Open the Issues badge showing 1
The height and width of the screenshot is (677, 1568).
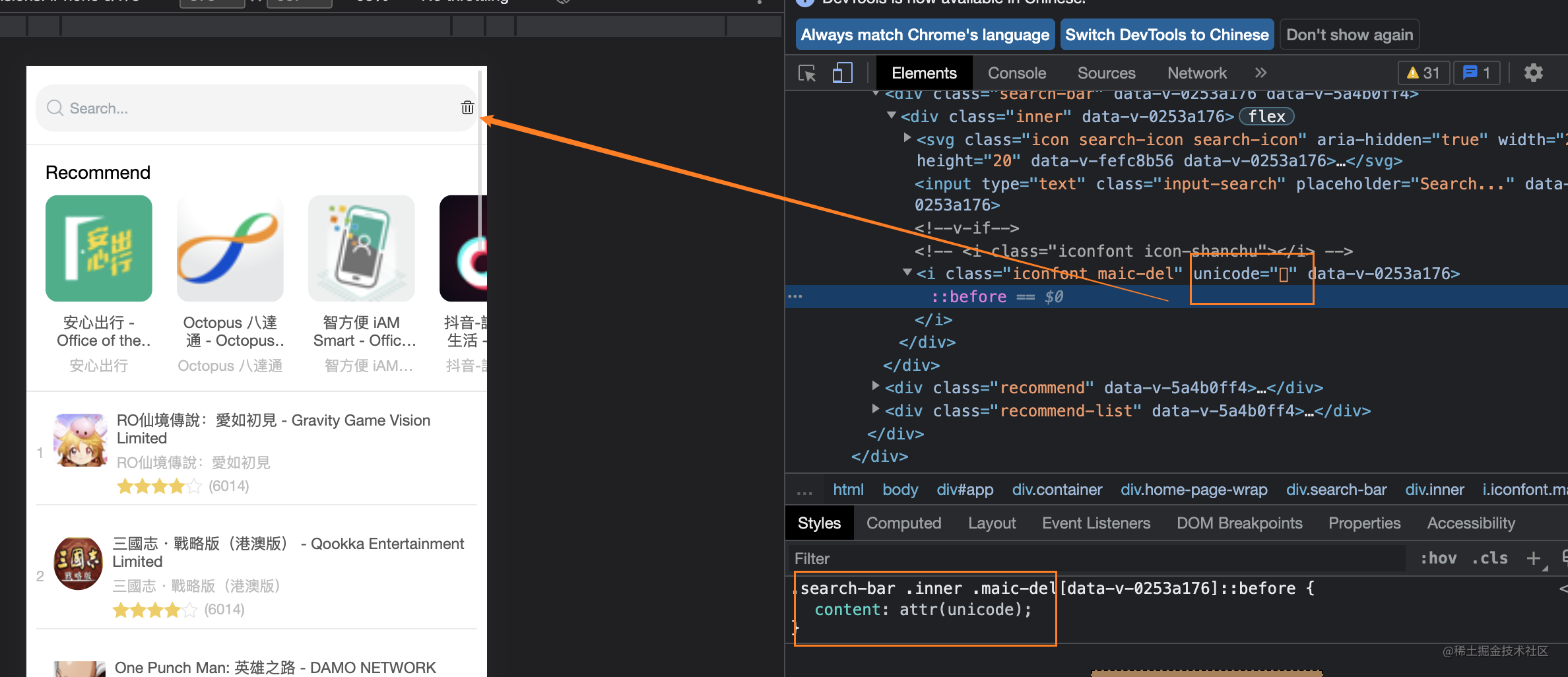click(1476, 73)
